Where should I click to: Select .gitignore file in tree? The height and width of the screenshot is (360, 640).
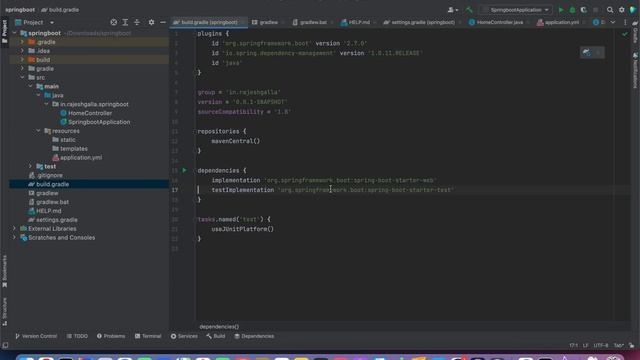point(49,176)
